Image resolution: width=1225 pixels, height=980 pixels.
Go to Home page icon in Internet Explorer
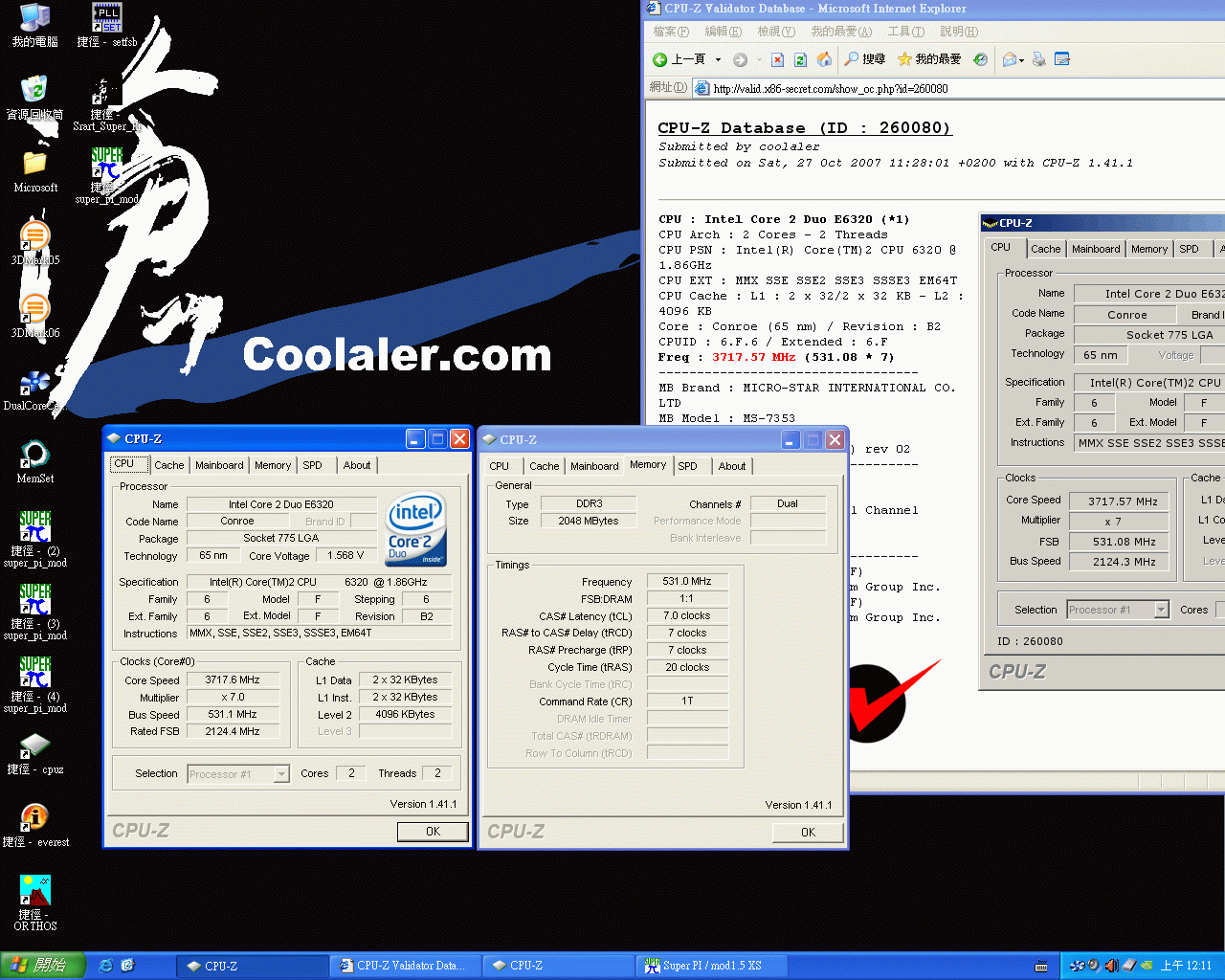point(823,59)
